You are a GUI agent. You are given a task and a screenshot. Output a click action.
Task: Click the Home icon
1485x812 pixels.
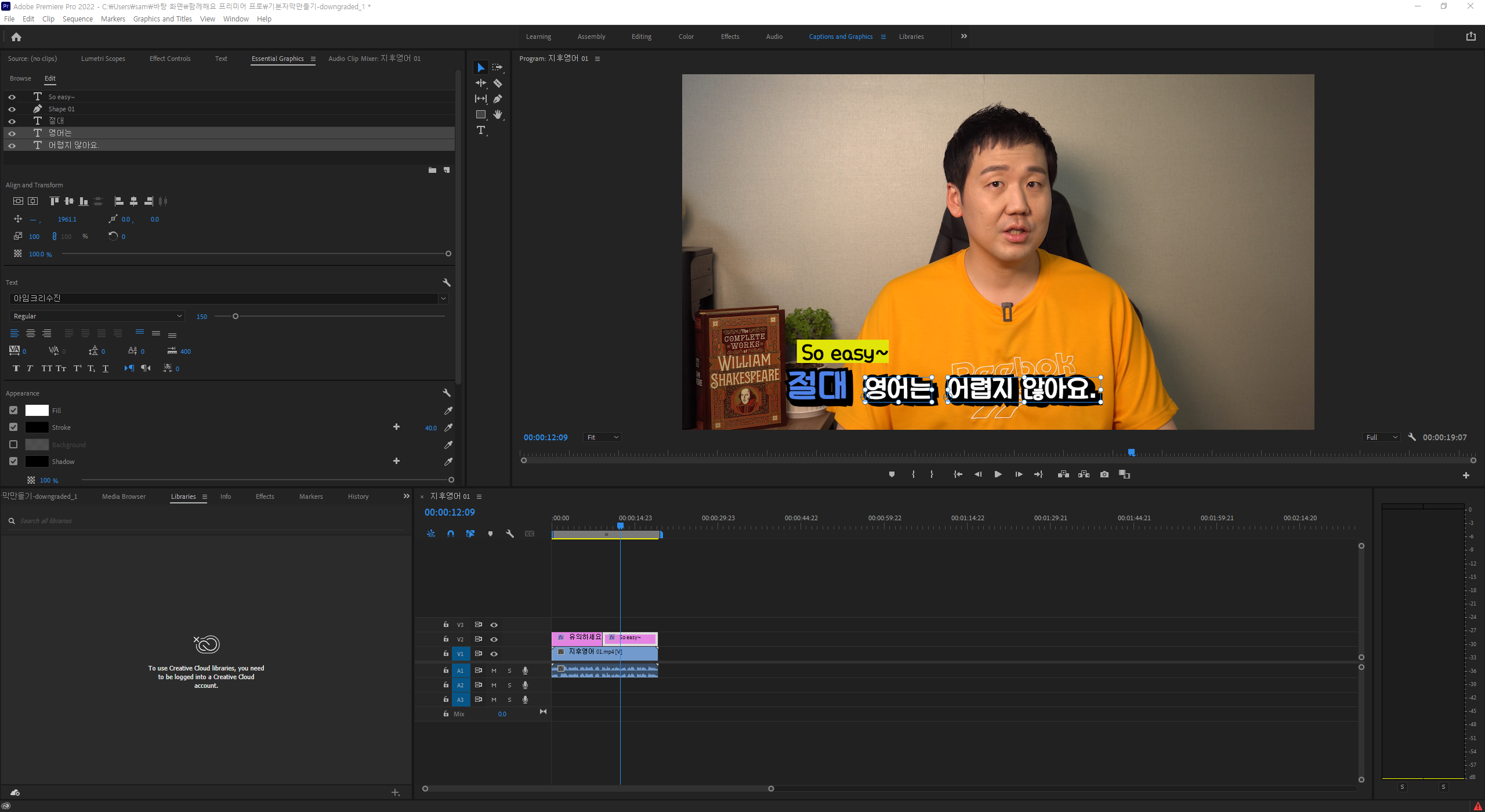click(16, 37)
